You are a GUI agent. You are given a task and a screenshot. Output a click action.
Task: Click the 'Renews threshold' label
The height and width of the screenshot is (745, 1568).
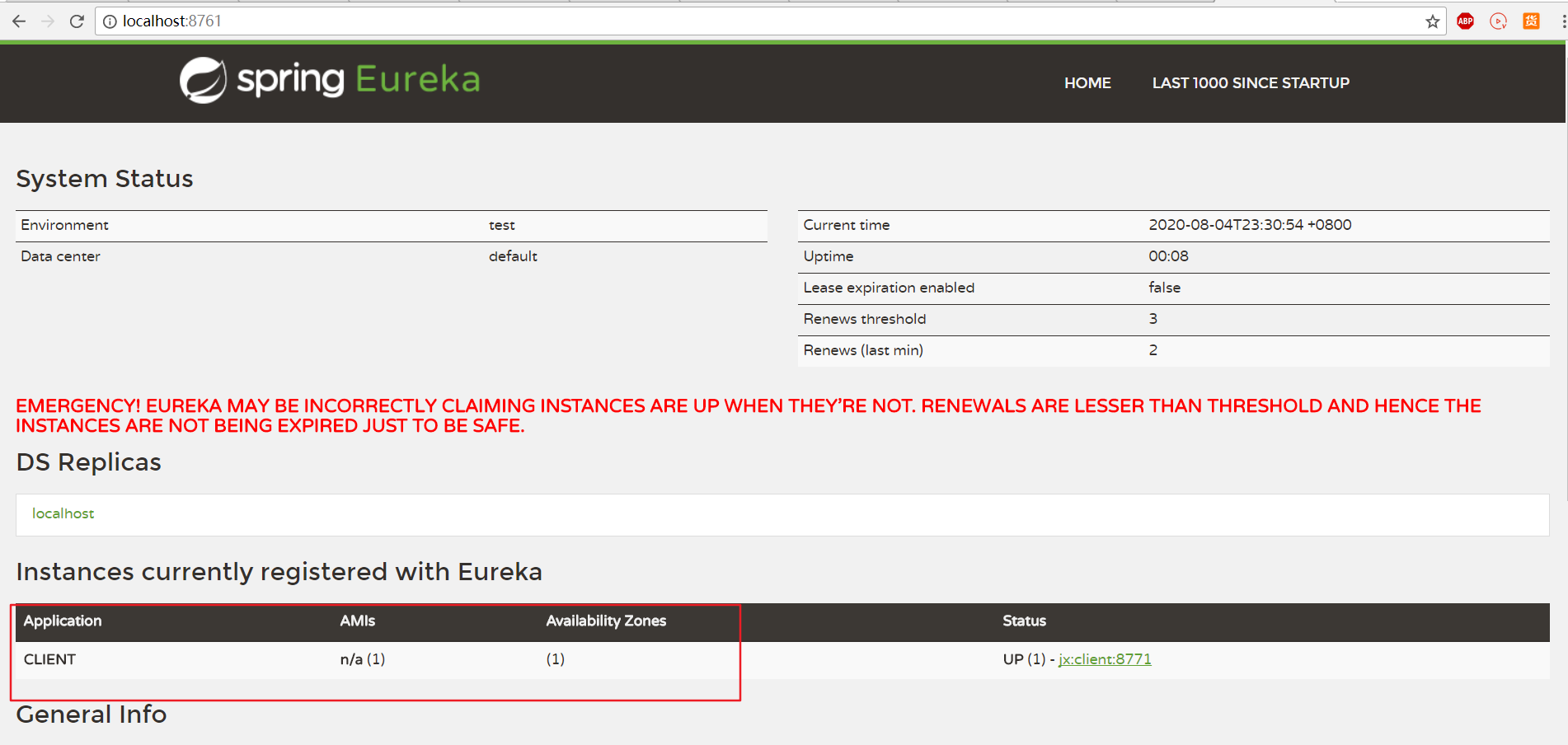865,319
